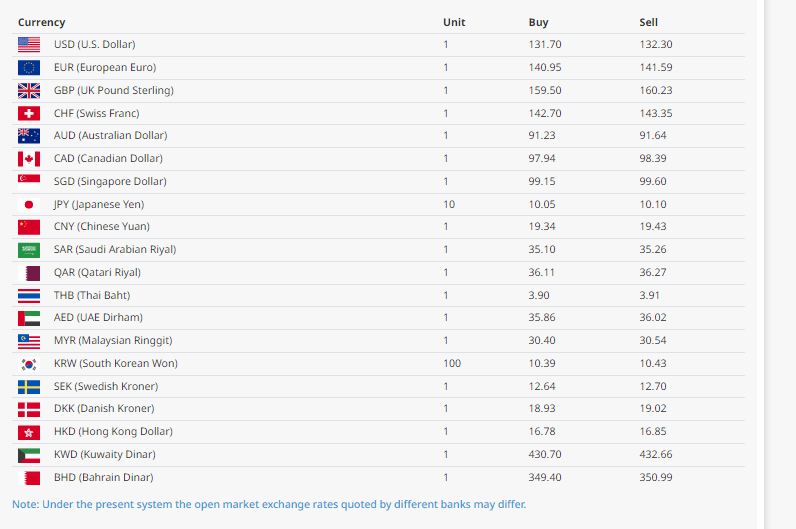This screenshot has height=529, width=796.
Task: Click the Buy column header
Action: [538, 22]
